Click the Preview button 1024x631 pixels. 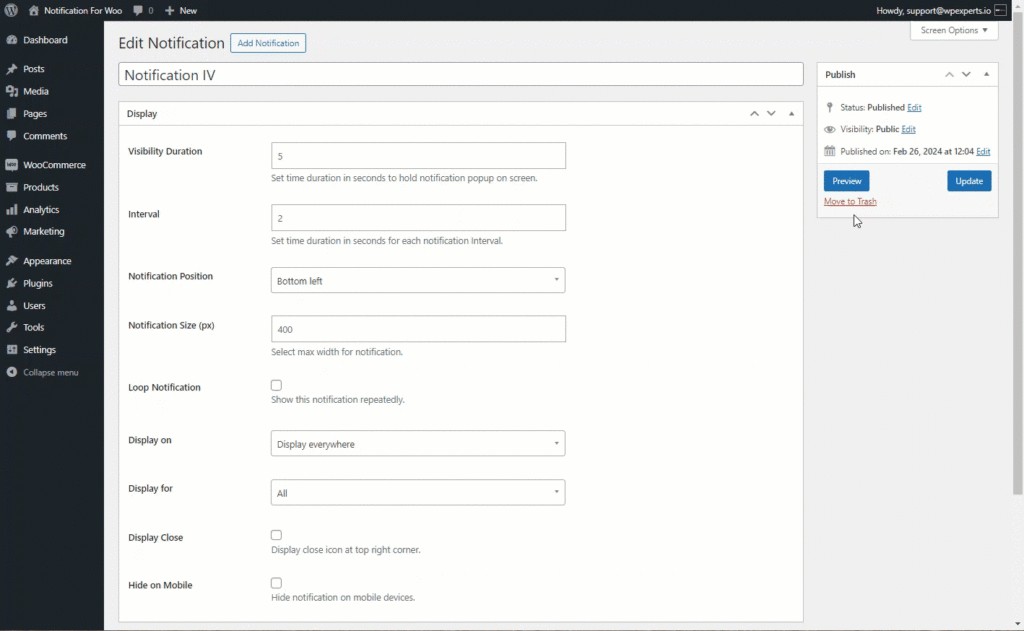click(846, 181)
